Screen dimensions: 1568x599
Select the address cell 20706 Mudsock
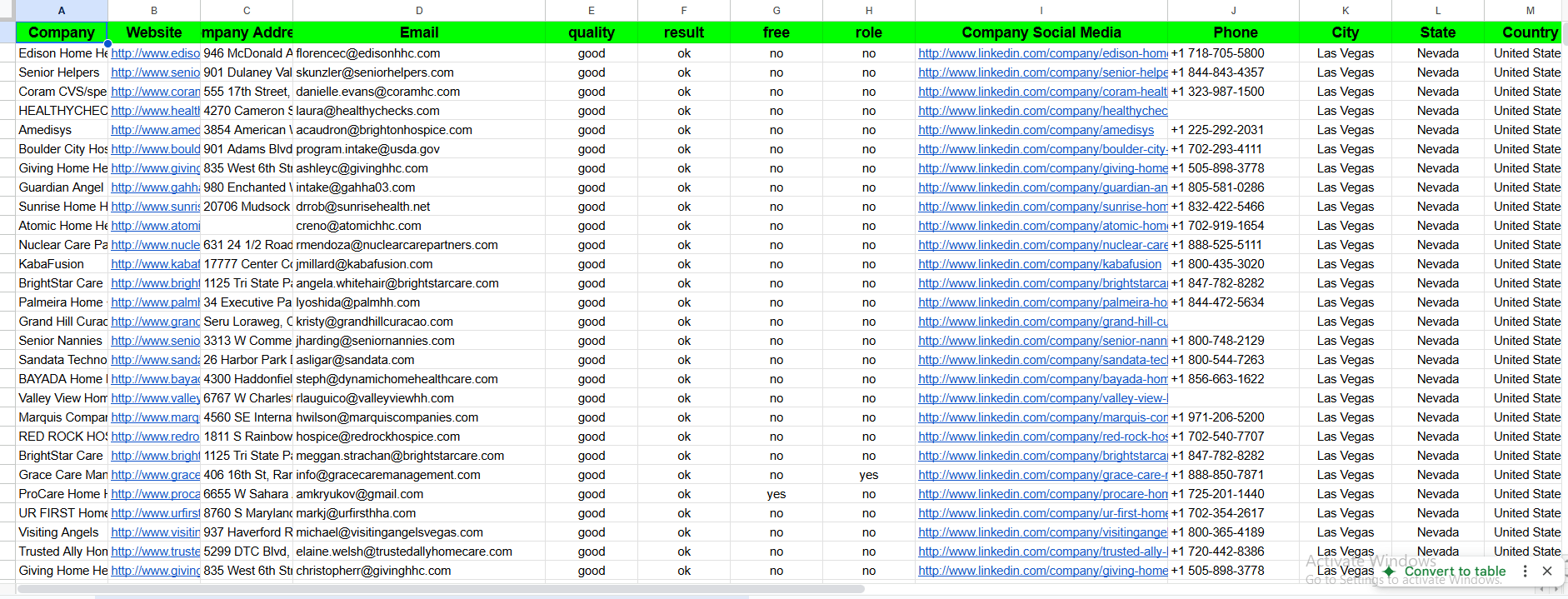(x=247, y=207)
